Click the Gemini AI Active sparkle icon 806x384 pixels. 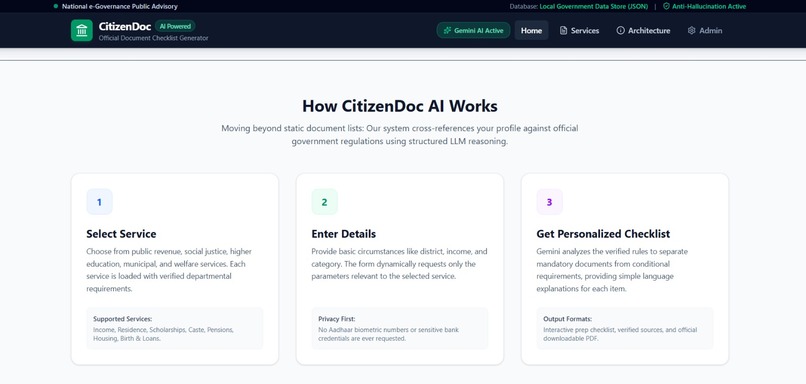(x=448, y=30)
